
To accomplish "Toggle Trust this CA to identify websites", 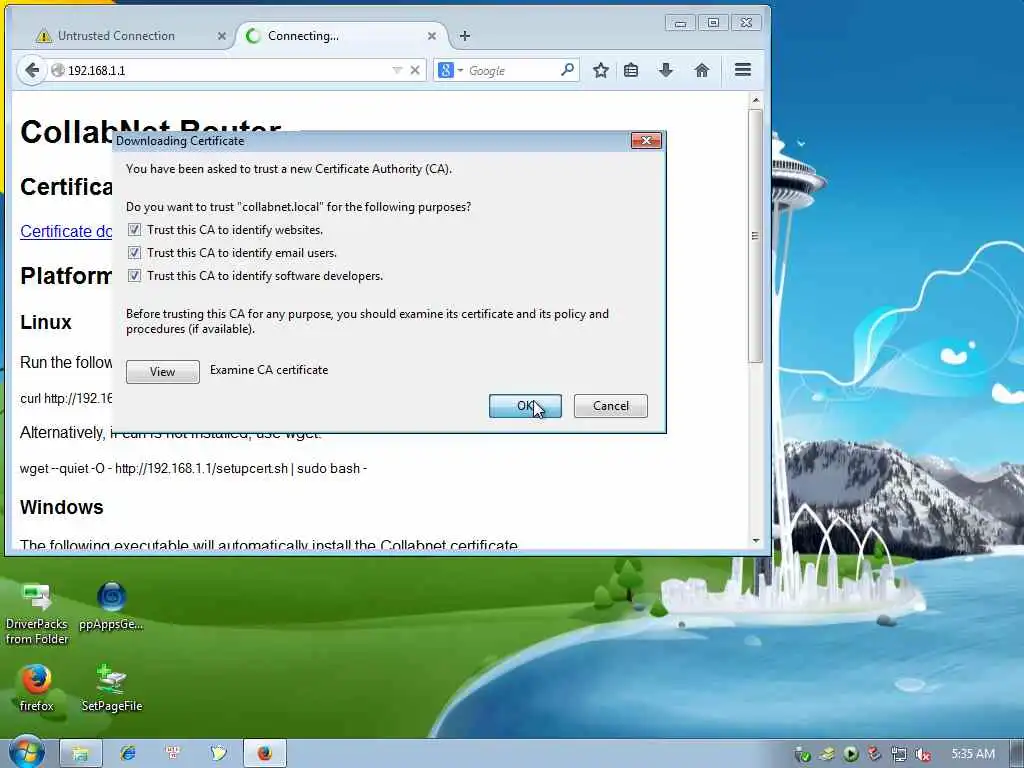I will [134, 229].
